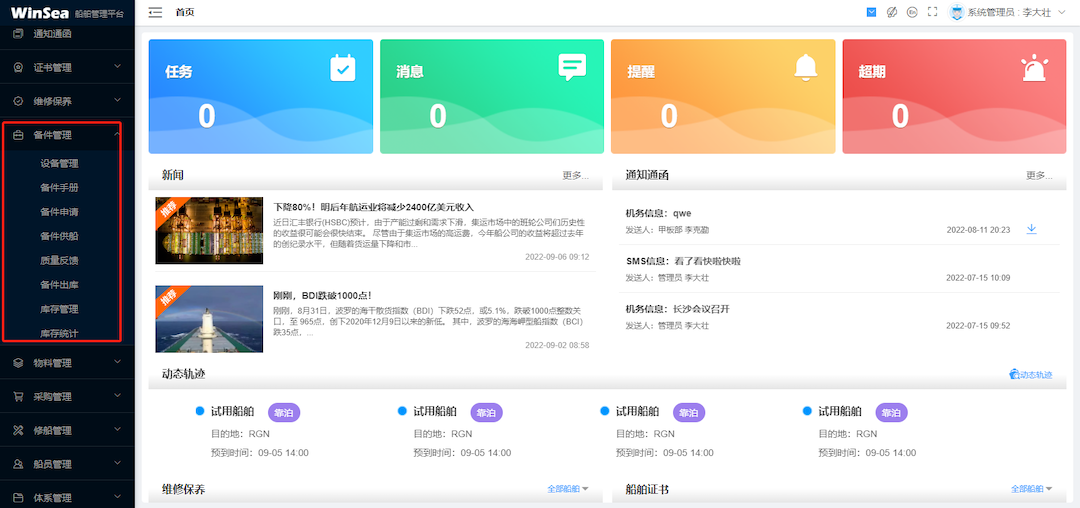The image size is (1080, 508).
Task: Collapse 备件管理 menu chevron
Action: 117,134
